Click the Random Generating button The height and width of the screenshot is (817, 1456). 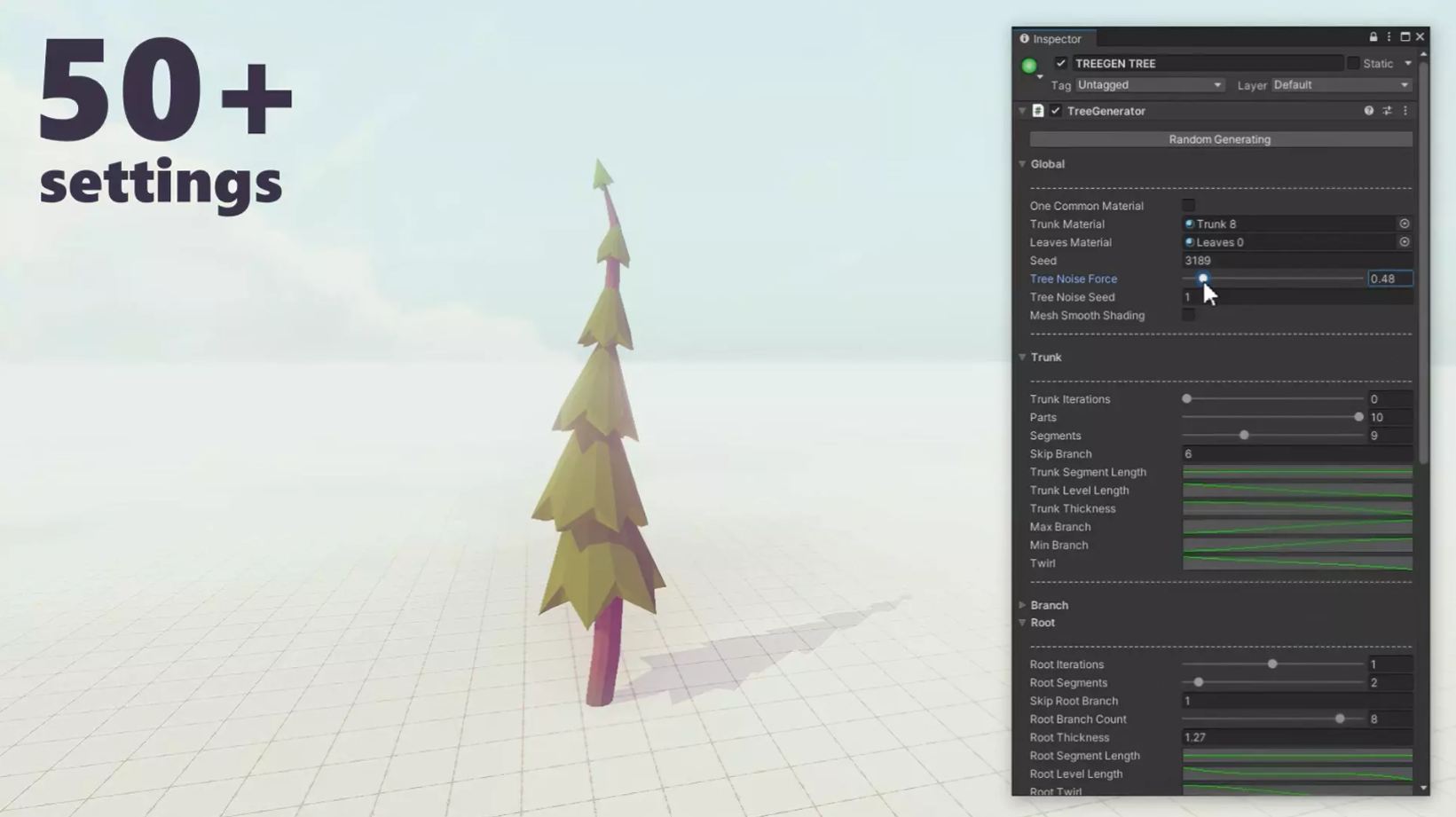pos(1221,139)
